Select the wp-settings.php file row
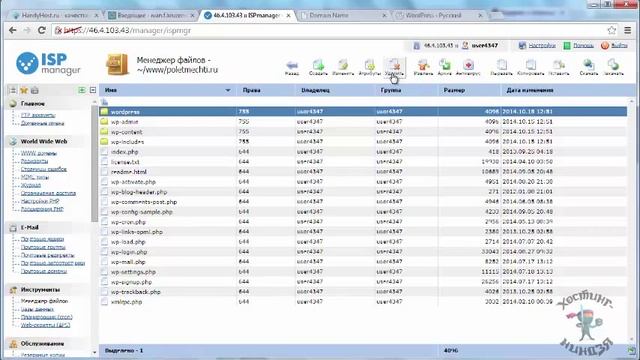This screenshot has width=640, height=360. (x=363, y=272)
